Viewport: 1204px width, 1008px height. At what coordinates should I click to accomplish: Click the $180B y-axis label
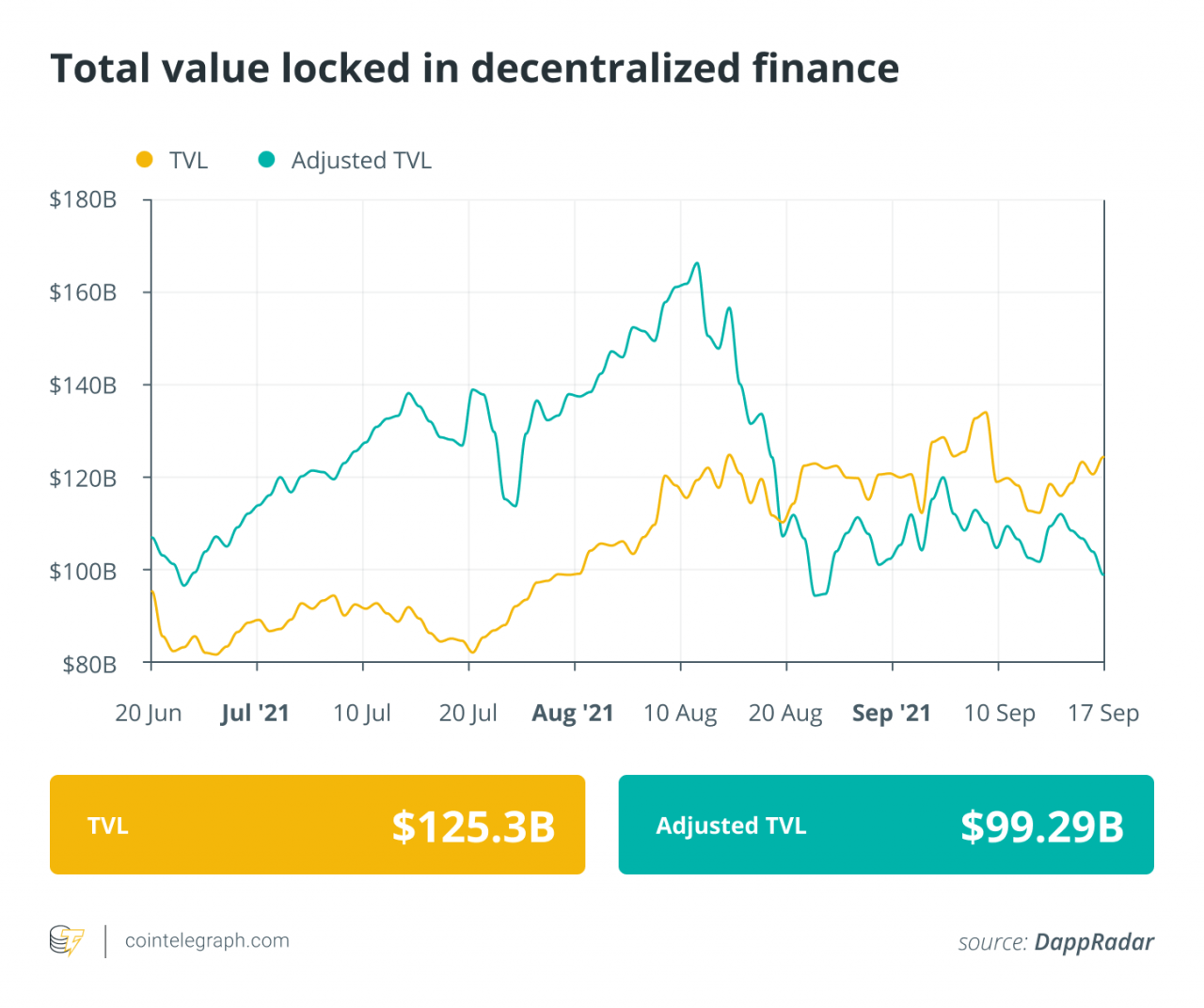(x=83, y=199)
